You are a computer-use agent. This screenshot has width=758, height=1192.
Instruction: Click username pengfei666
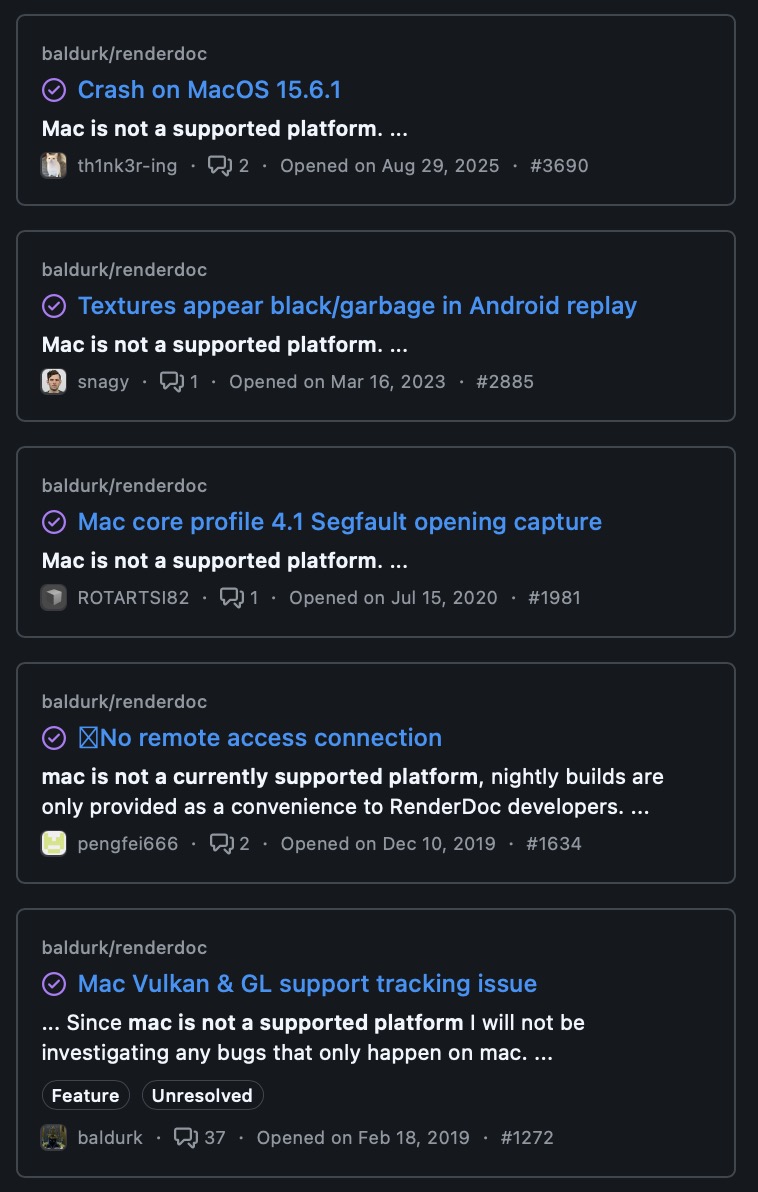pos(128,844)
